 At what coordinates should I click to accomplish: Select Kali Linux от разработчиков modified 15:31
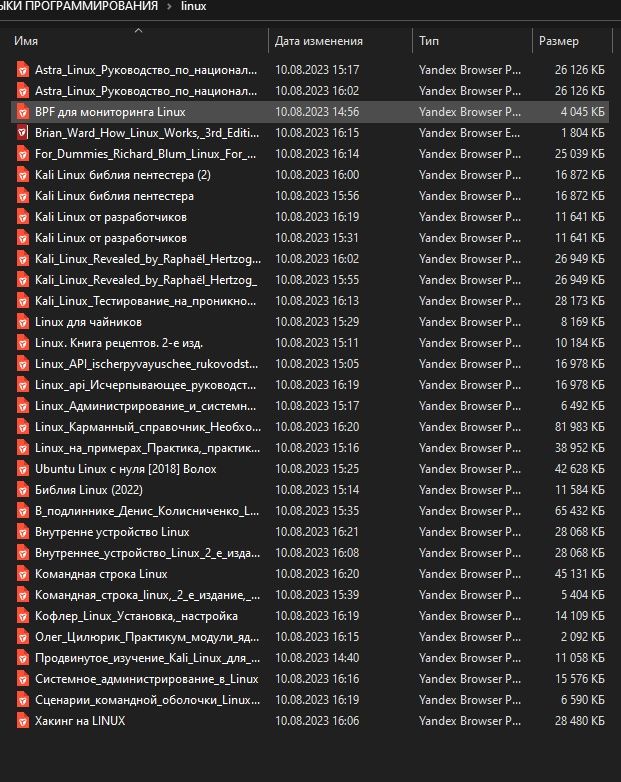(x=111, y=238)
